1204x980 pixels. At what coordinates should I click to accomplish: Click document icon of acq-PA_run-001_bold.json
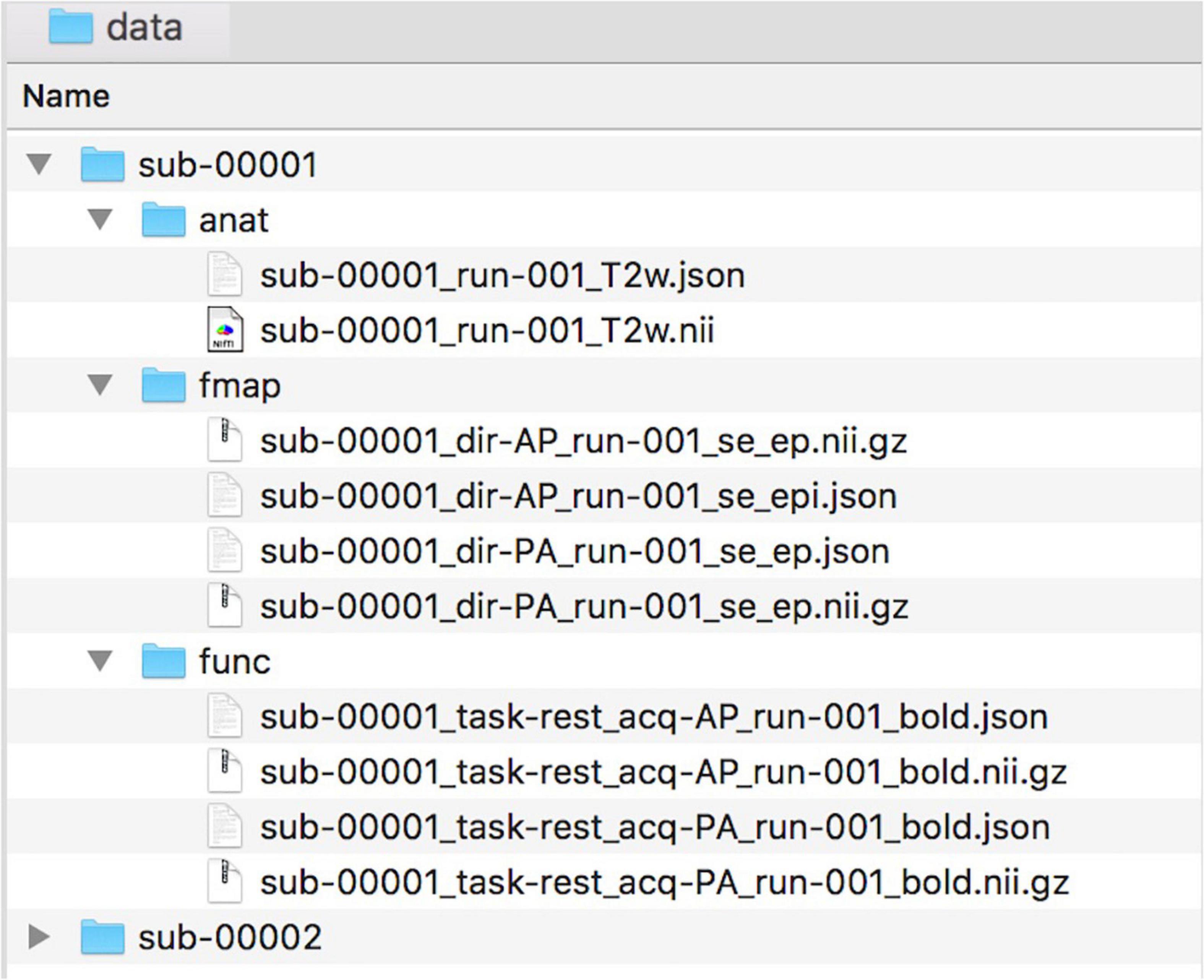pyautogui.click(x=225, y=826)
